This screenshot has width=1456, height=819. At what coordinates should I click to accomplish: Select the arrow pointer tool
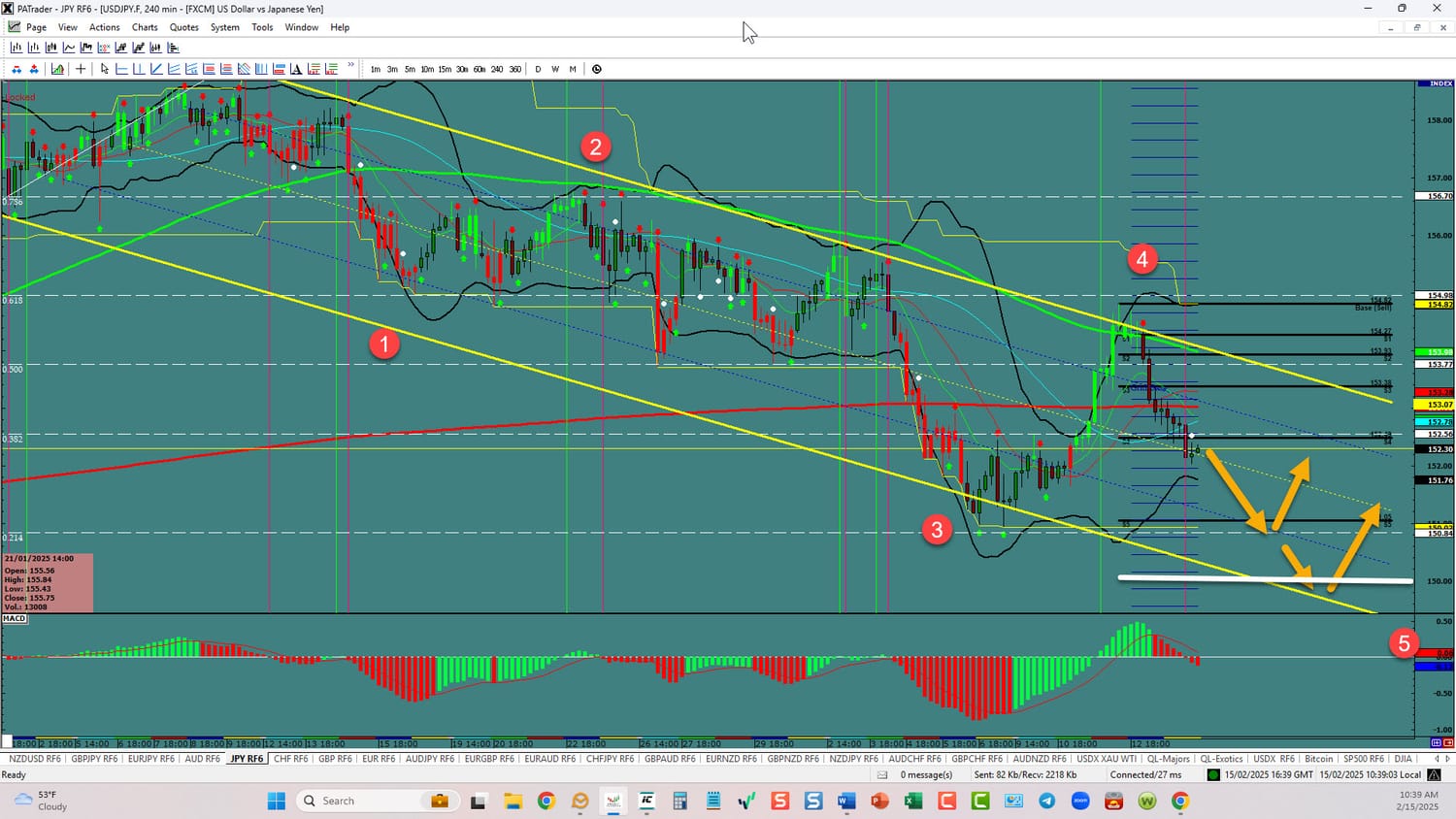105,69
